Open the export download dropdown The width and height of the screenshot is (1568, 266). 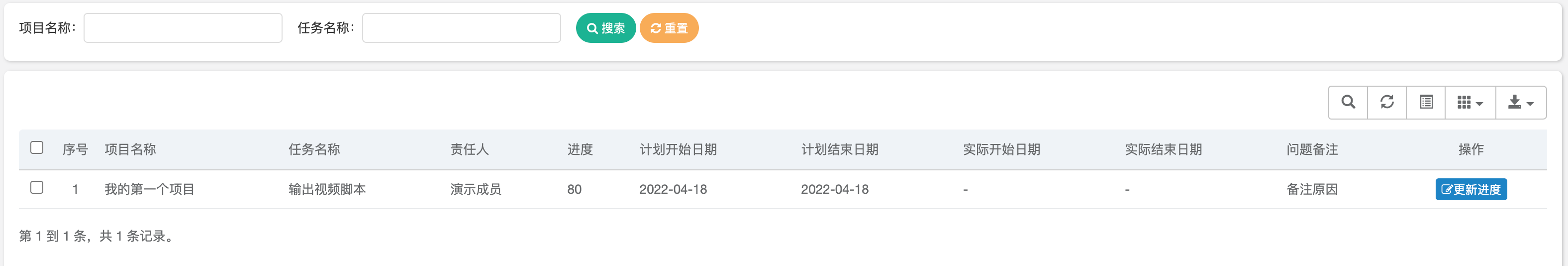click(1521, 103)
